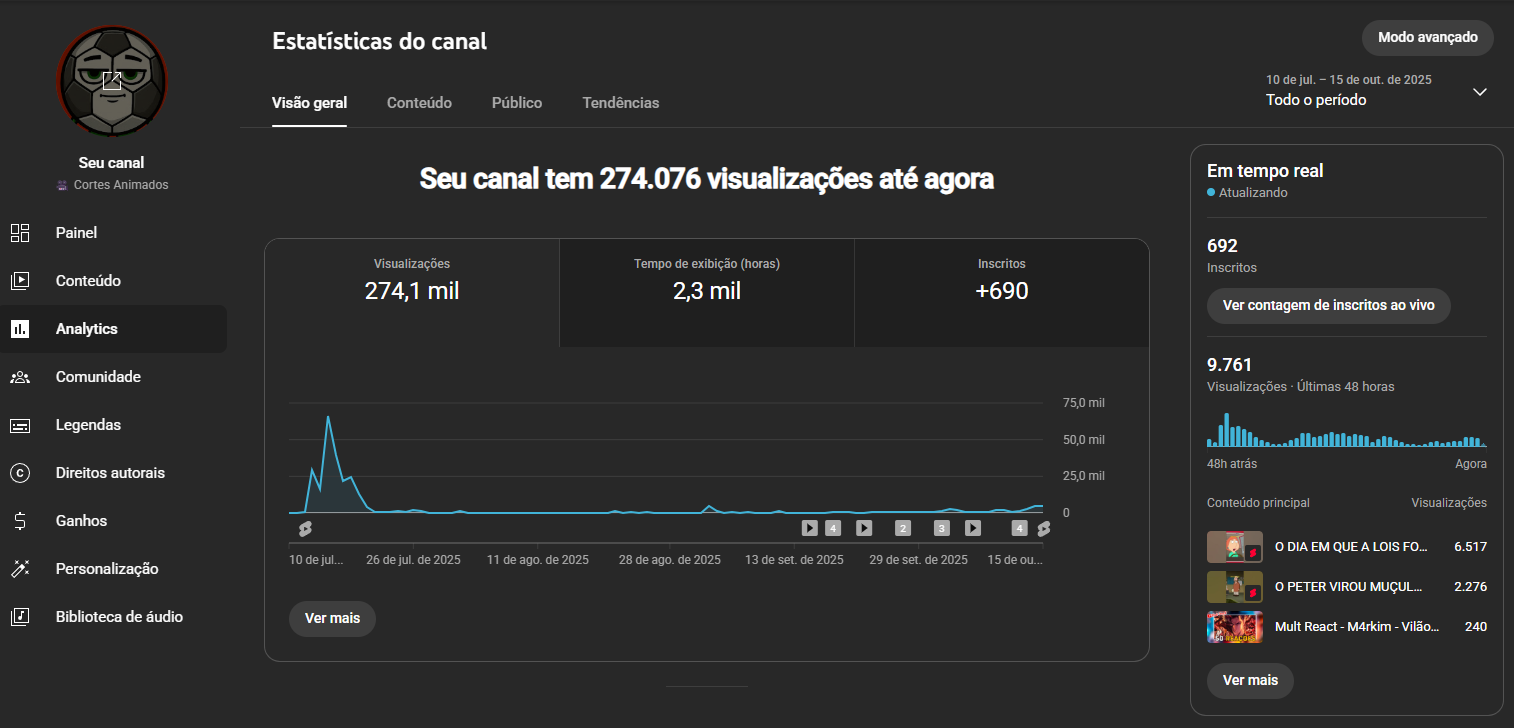Click the Modo avançado button

(x=1428, y=38)
